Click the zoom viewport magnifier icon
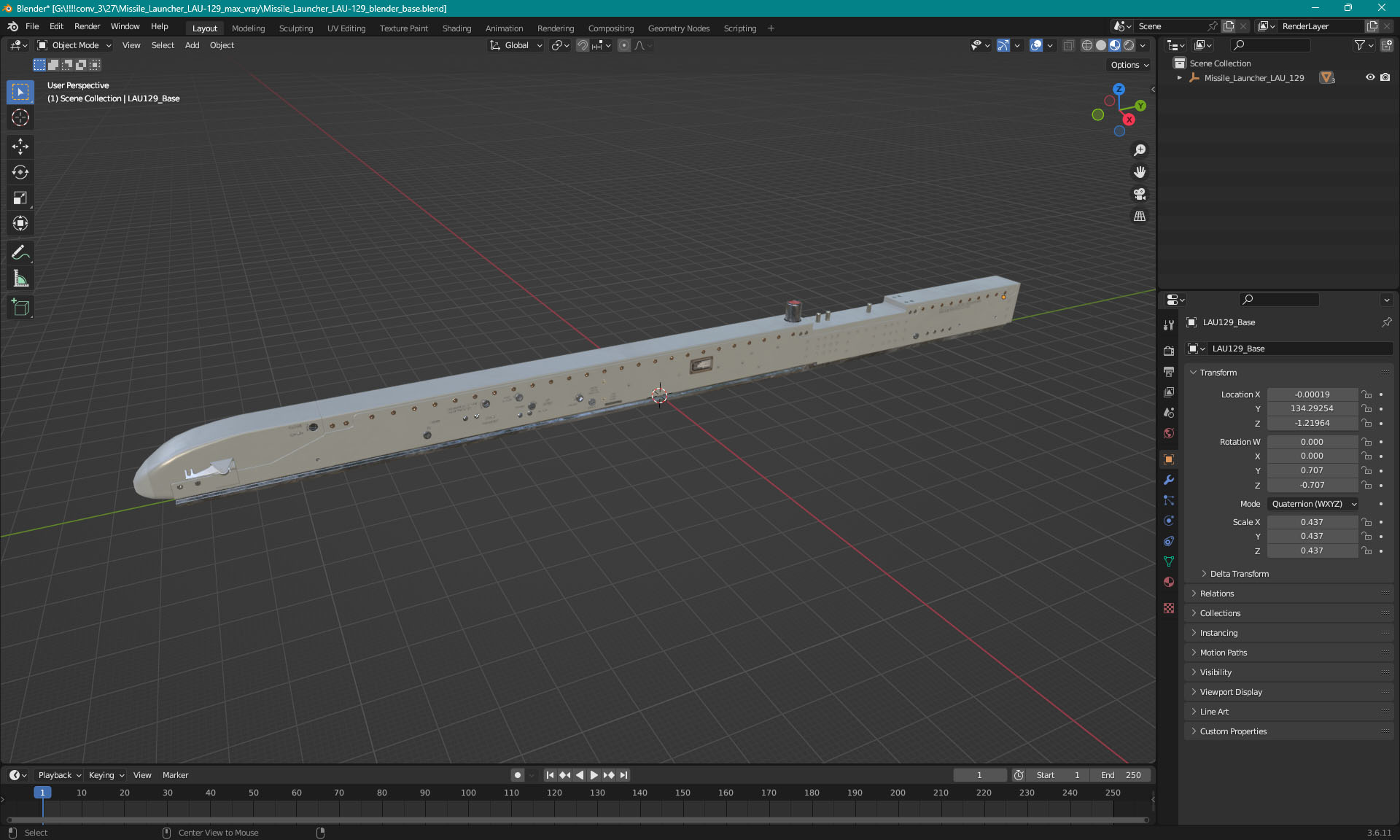1400x840 pixels. tap(1140, 150)
